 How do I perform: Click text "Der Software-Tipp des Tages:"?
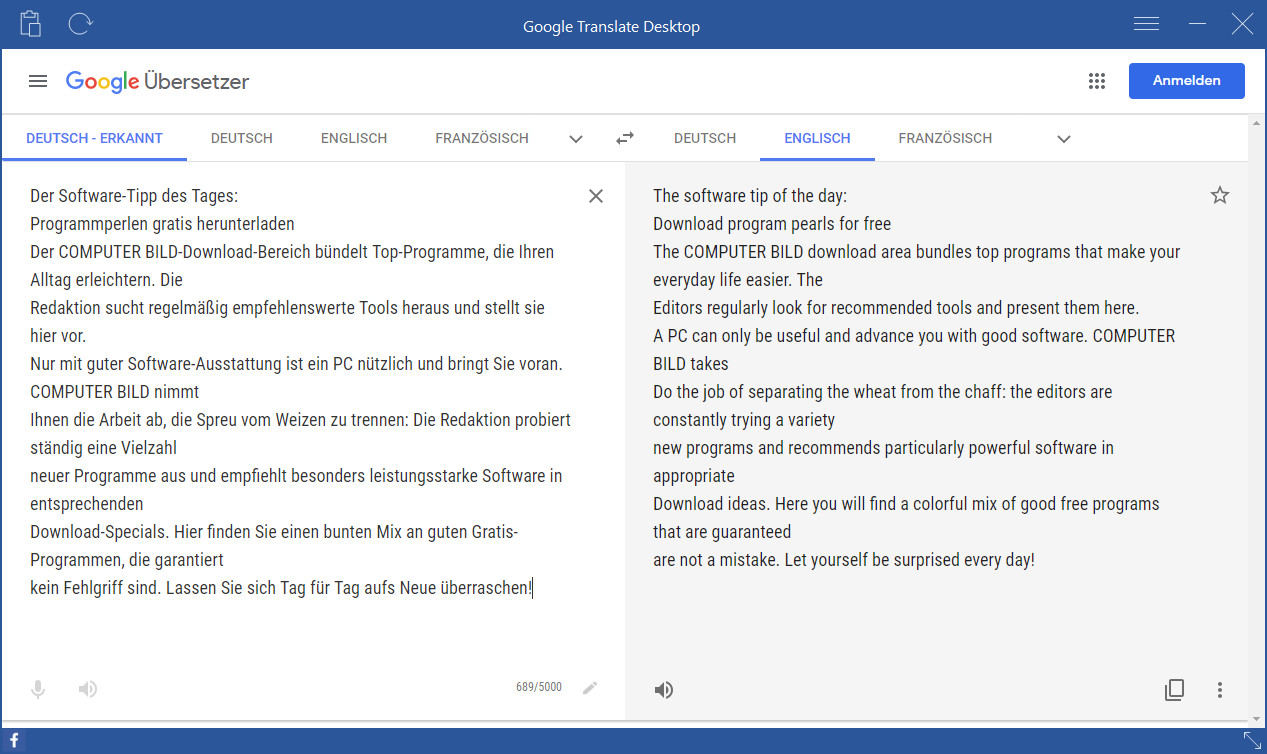pyautogui.click(x=134, y=196)
